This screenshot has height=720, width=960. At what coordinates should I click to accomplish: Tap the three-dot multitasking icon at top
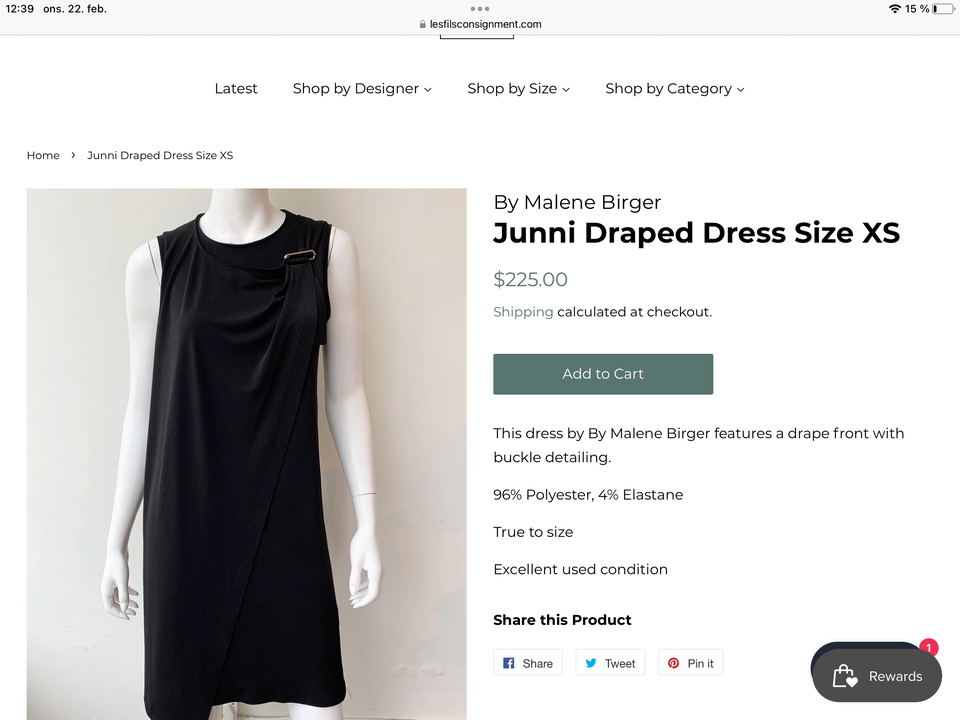click(480, 9)
